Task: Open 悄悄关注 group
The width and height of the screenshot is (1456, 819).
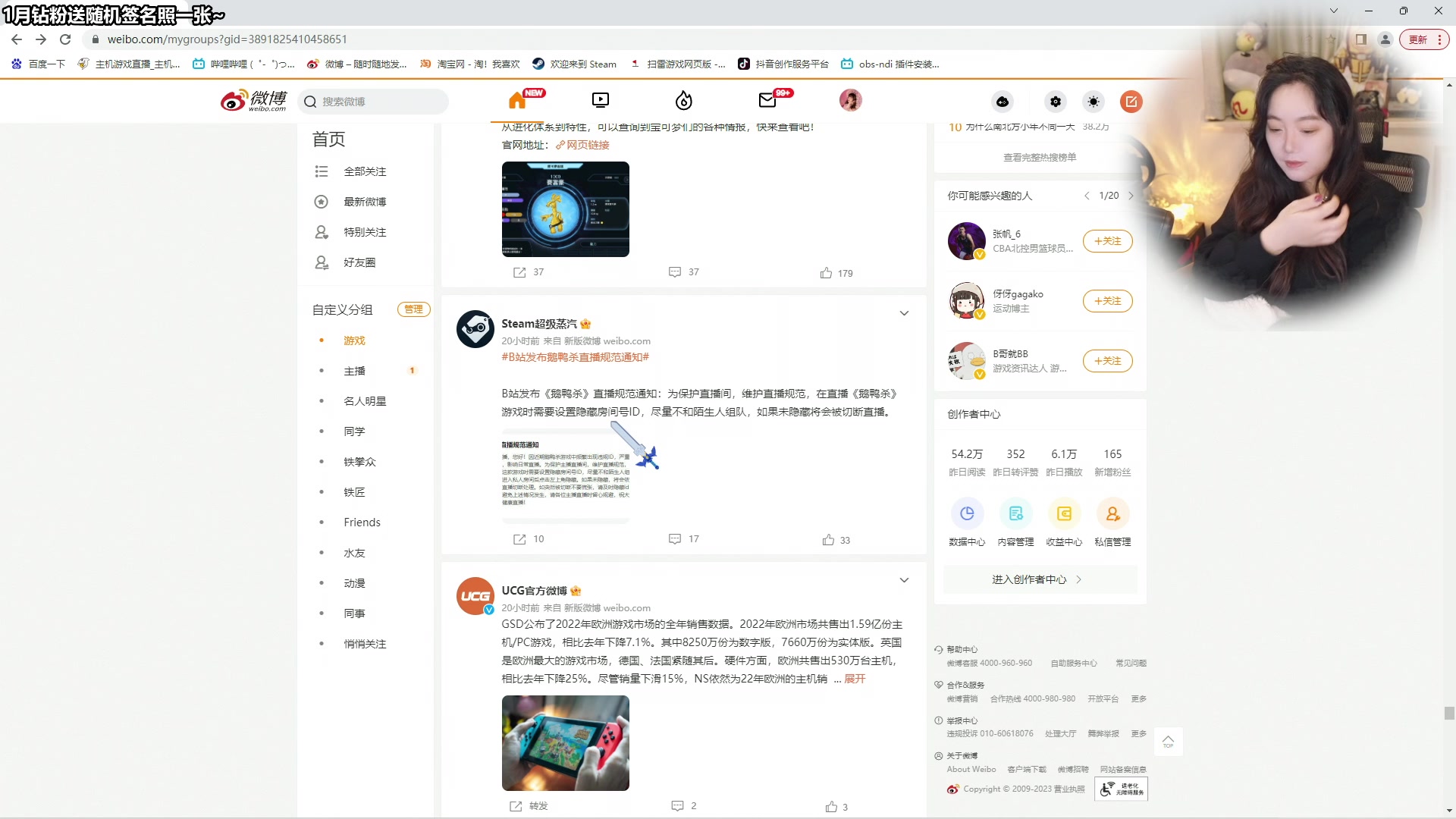Action: [365, 644]
